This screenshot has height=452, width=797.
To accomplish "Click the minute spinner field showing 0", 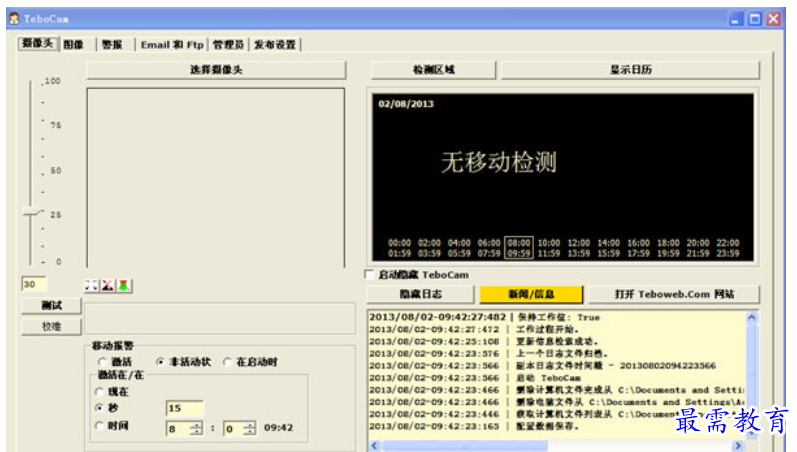I will pos(233,429).
